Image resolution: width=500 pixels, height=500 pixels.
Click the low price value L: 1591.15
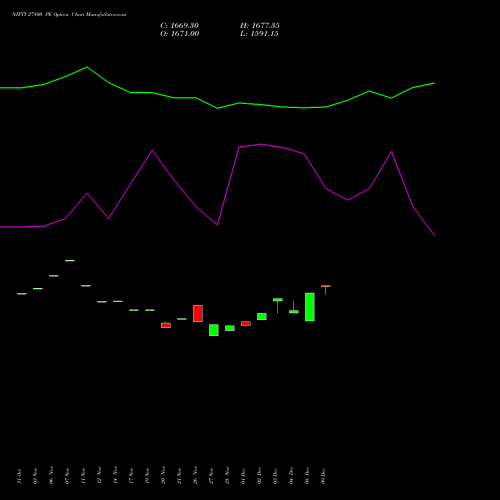(x=259, y=34)
